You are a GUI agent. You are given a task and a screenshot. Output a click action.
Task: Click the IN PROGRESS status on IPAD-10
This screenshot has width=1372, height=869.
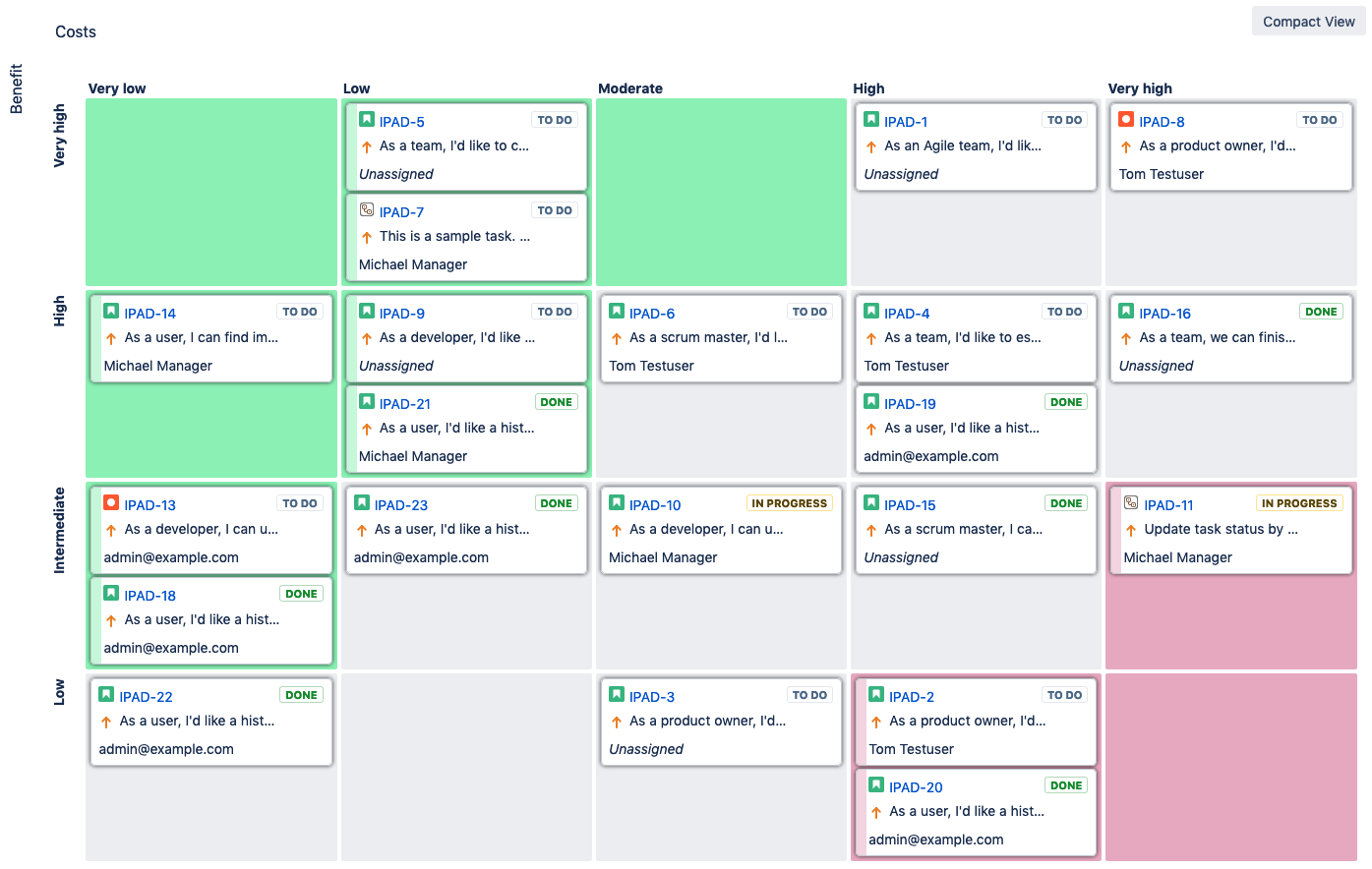tap(789, 503)
